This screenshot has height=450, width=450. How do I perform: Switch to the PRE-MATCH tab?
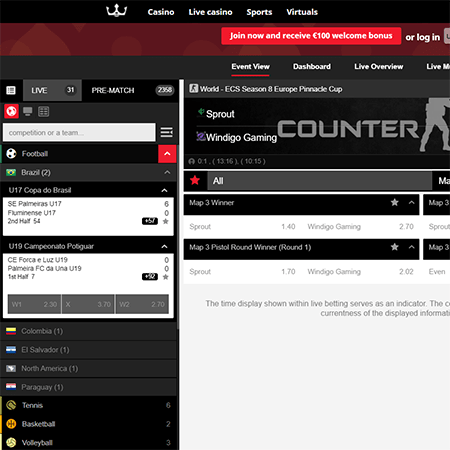tap(113, 90)
